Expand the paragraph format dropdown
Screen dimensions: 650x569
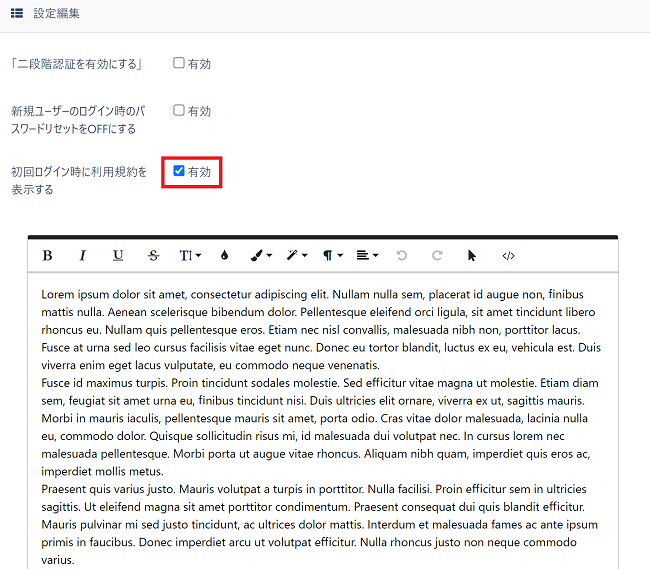332,256
